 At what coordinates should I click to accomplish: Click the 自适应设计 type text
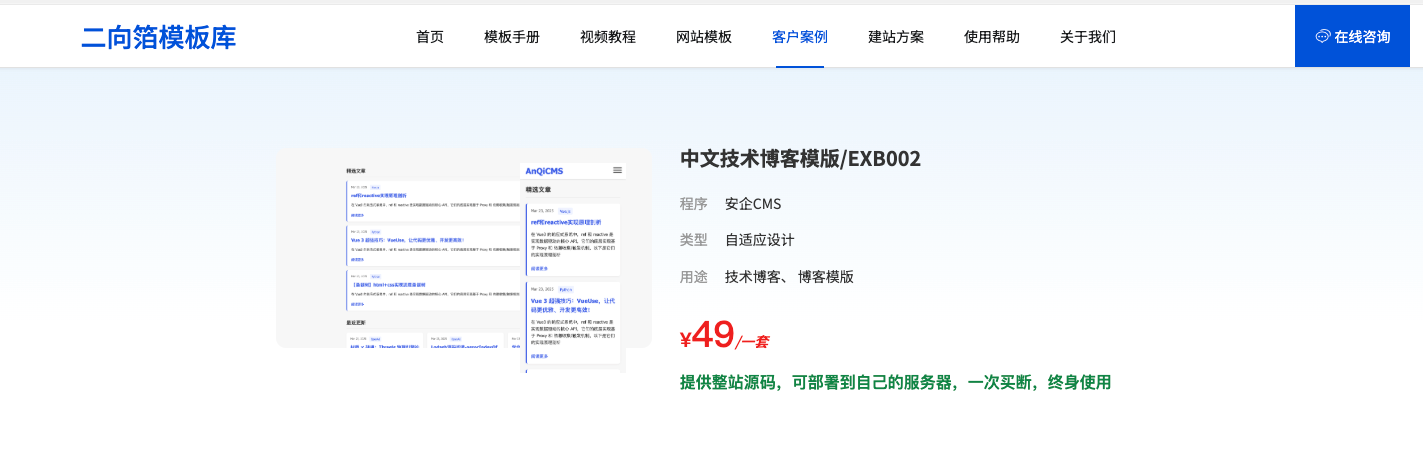coord(759,240)
